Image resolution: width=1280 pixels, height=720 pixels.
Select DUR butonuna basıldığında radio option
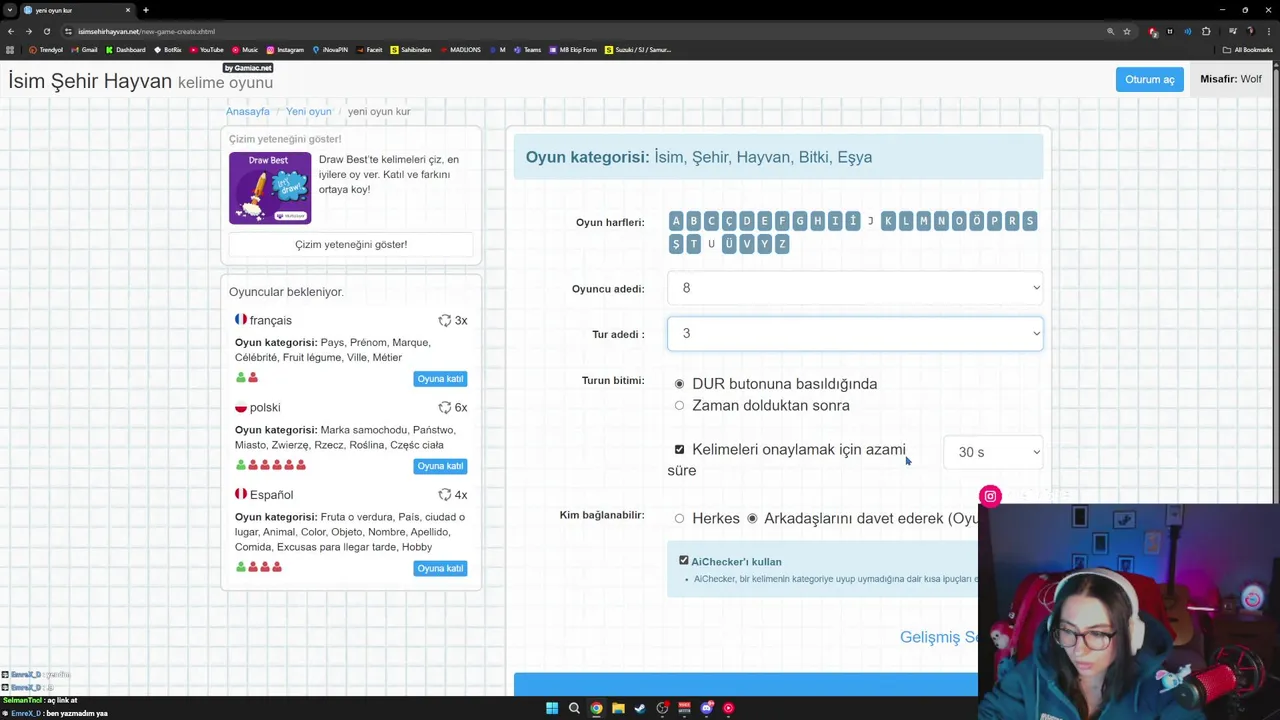pos(679,384)
